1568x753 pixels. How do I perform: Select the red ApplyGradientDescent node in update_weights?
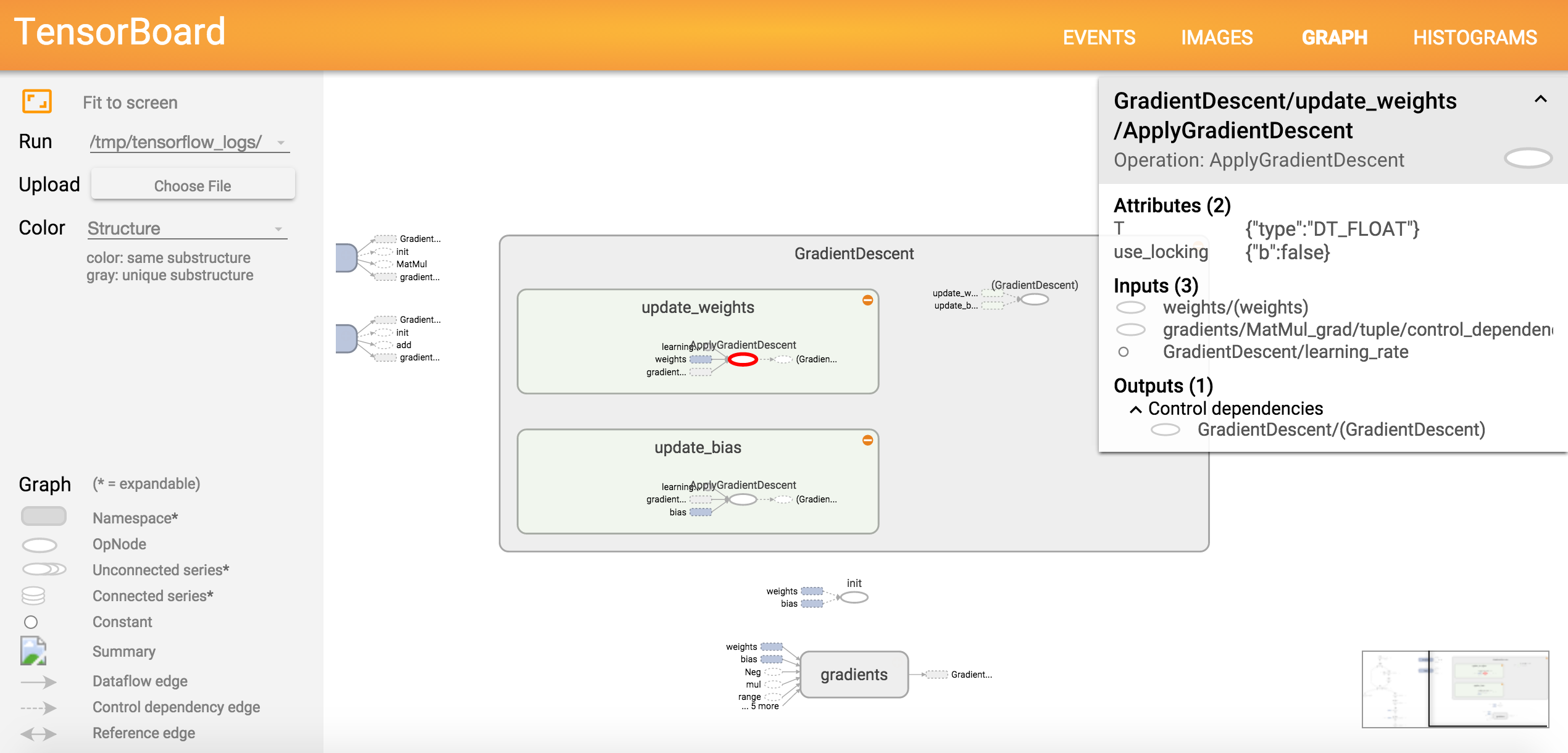pos(743,360)
